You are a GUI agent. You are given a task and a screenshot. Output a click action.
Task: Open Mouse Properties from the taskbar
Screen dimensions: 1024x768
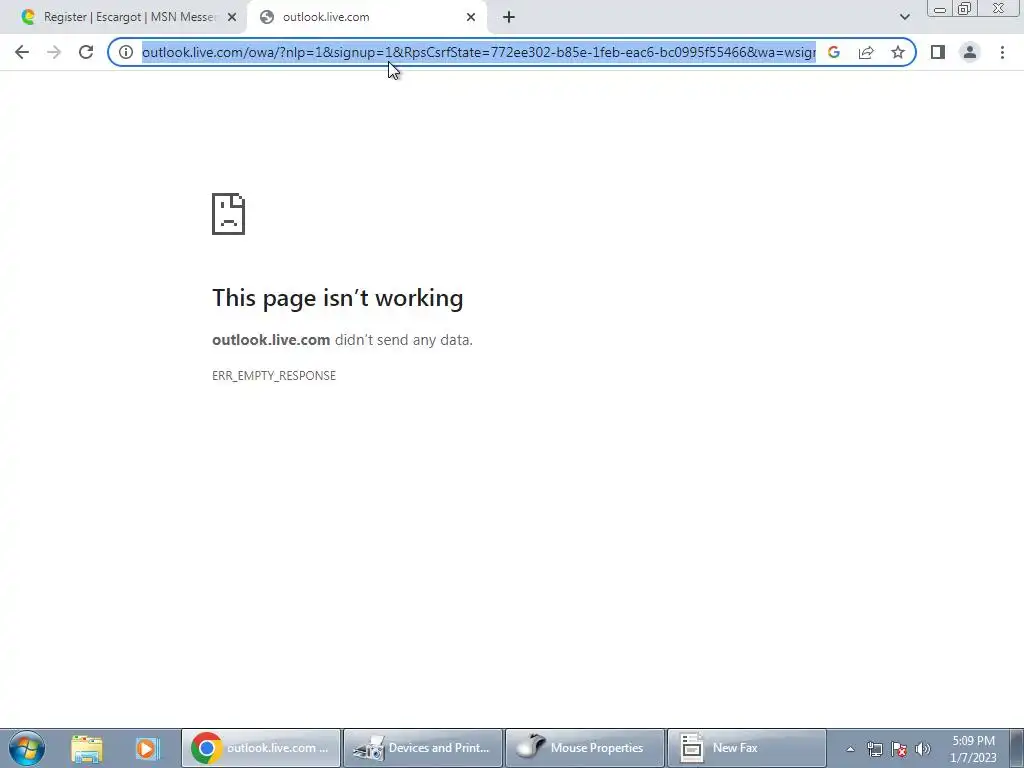point(584,748)
